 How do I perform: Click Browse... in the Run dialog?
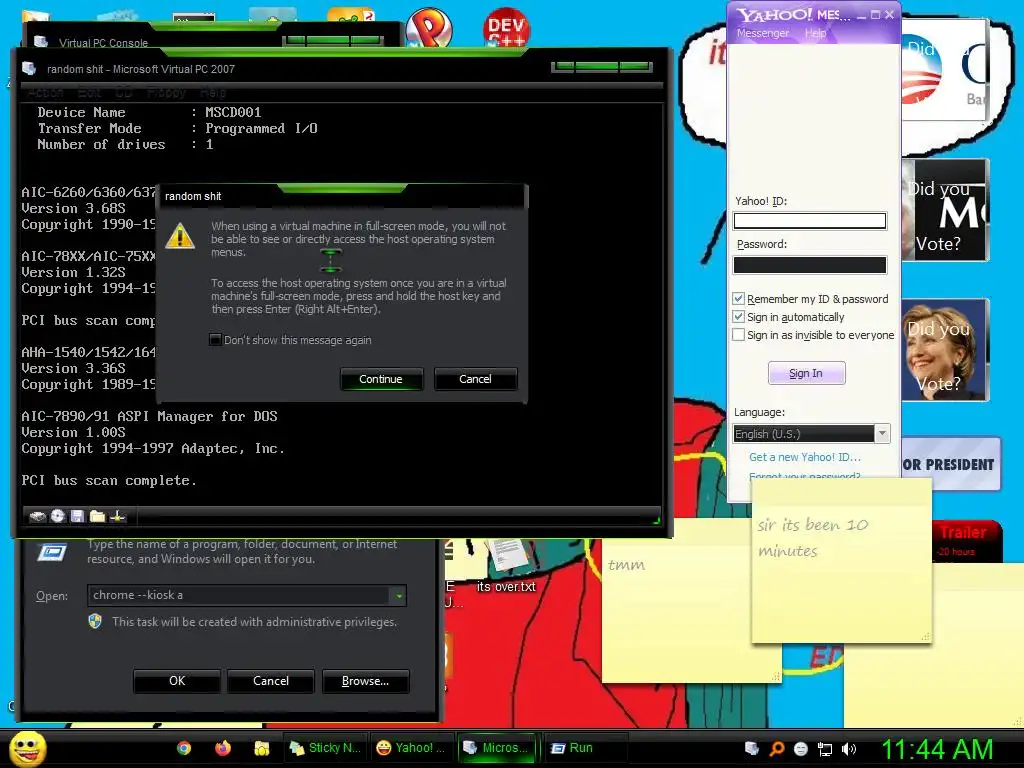(x=366, y=680)
